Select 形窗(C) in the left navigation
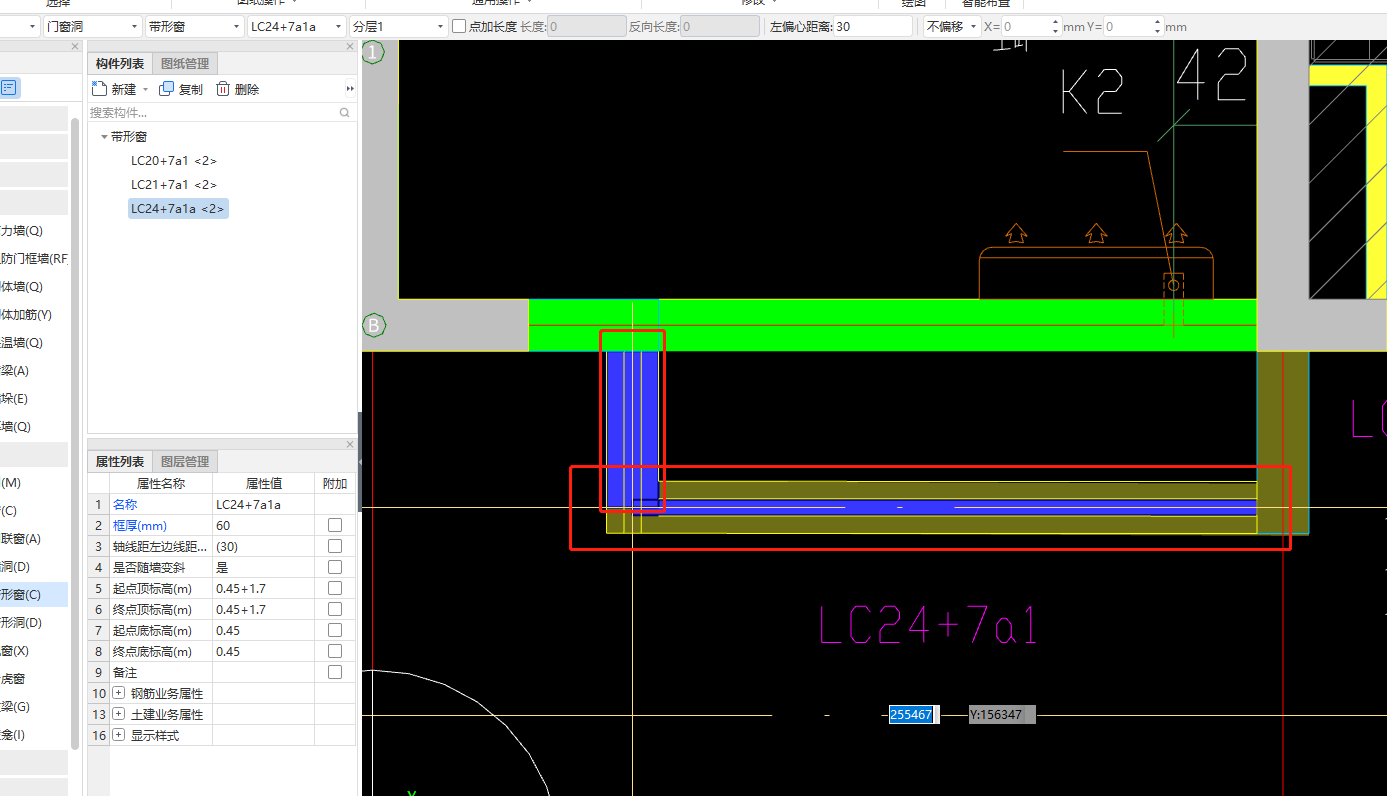Viewport: 1387px width, 796px height. tap(34, 595)
